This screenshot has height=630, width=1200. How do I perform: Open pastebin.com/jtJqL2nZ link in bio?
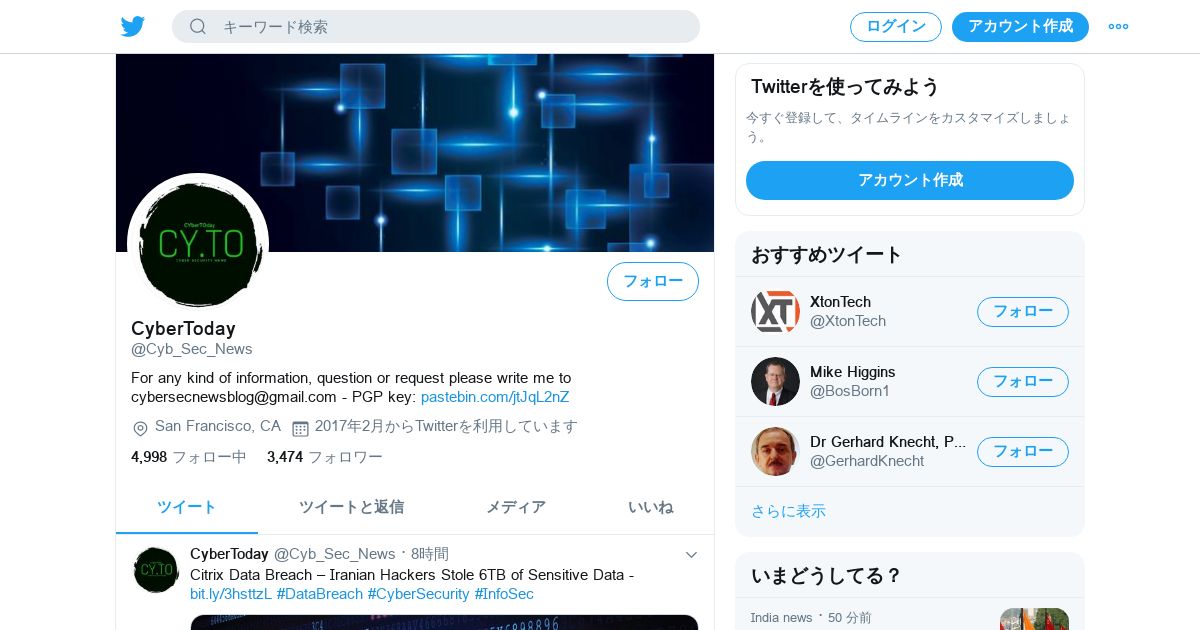click(x=495, y=397)
